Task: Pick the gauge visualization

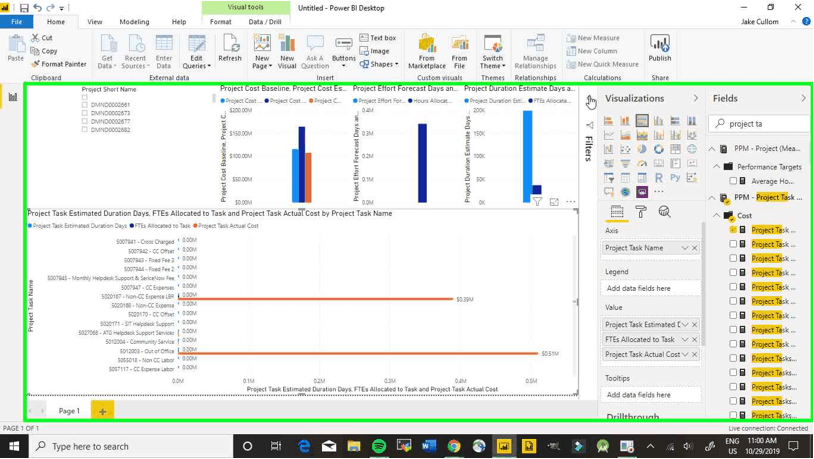Action: [x=642, y=164]
